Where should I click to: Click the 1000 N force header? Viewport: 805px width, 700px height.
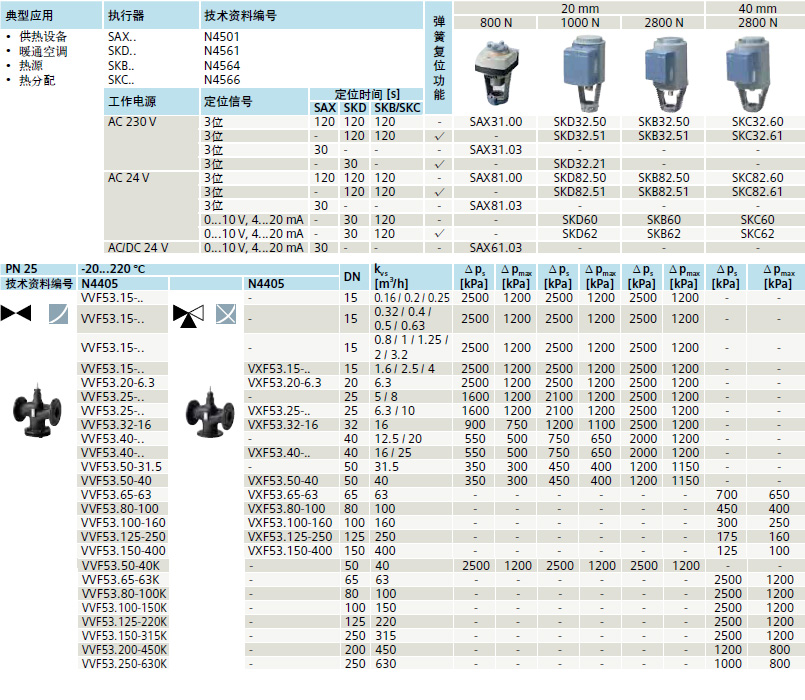(580, 23)
